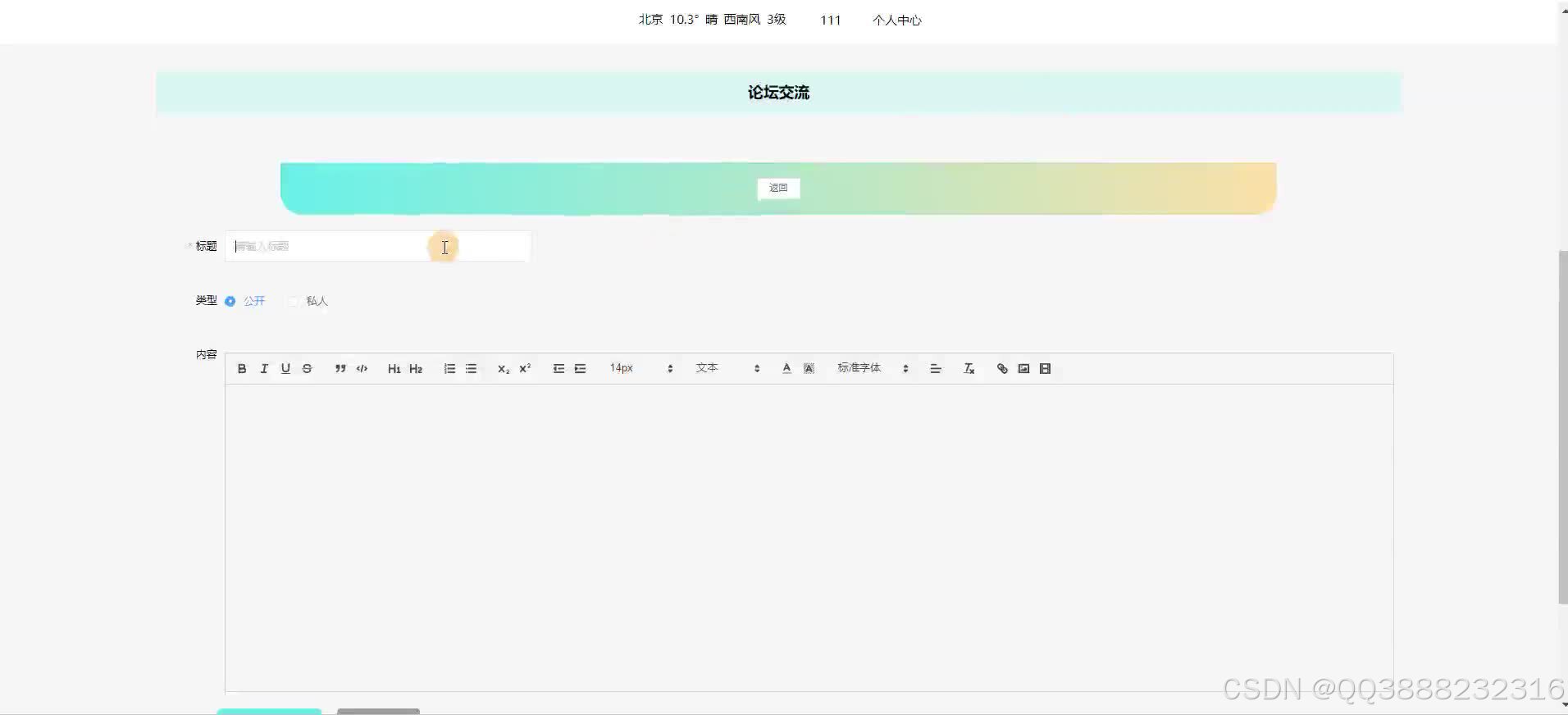Image resolution: width=1568 pixels, height=715 pixels.
Task: Focus the 标题 input field
Action: [x=378, y=246]
